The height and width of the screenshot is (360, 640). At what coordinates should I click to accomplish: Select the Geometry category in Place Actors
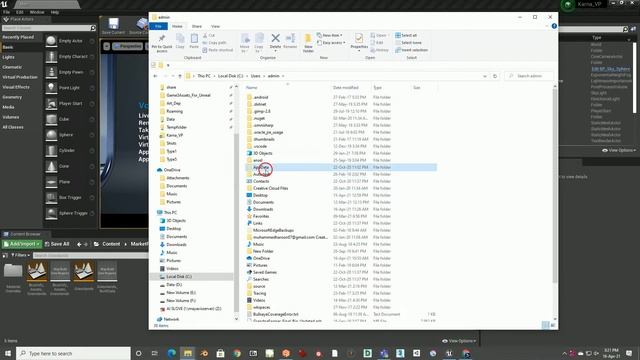point(12,97)
